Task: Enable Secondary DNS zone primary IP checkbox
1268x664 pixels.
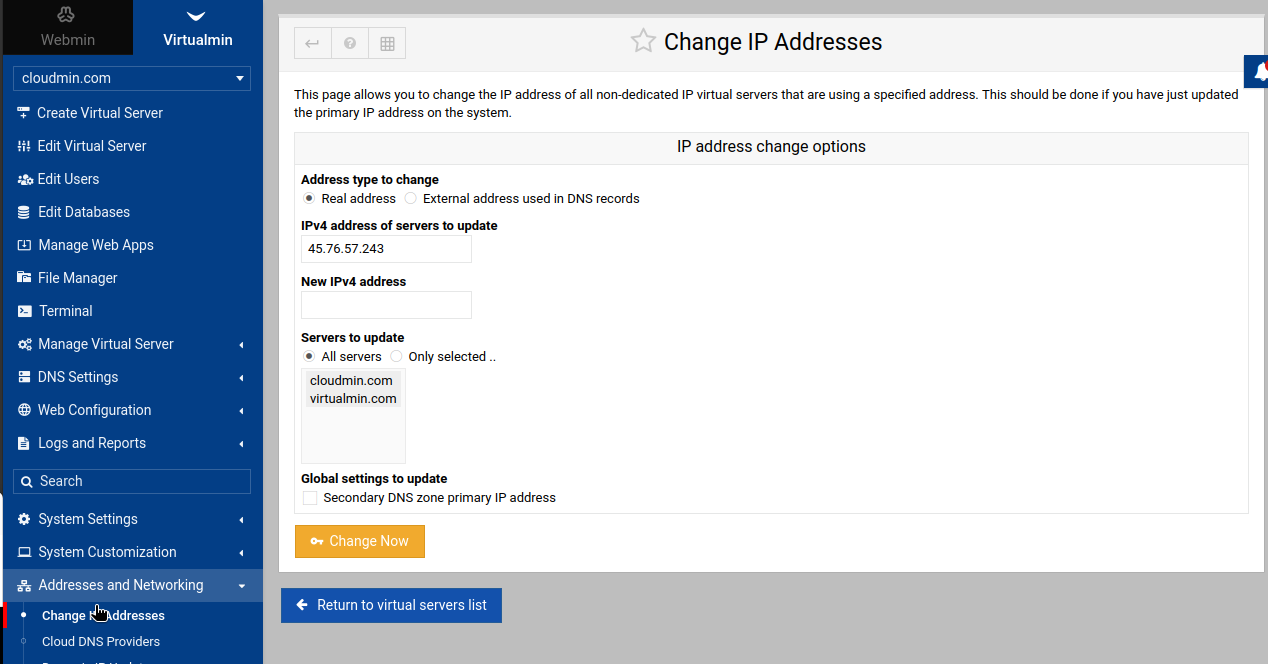Action: pyautogui.click(x=310, y=498)
